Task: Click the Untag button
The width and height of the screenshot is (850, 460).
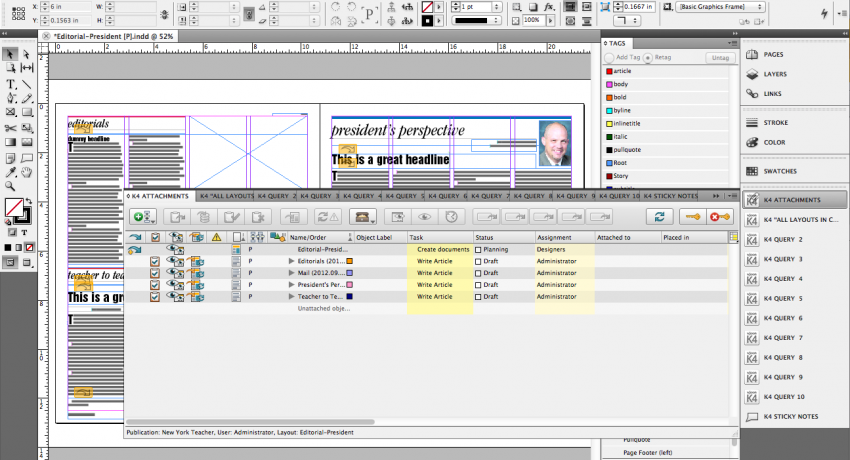Action: (x=720, y=57)
